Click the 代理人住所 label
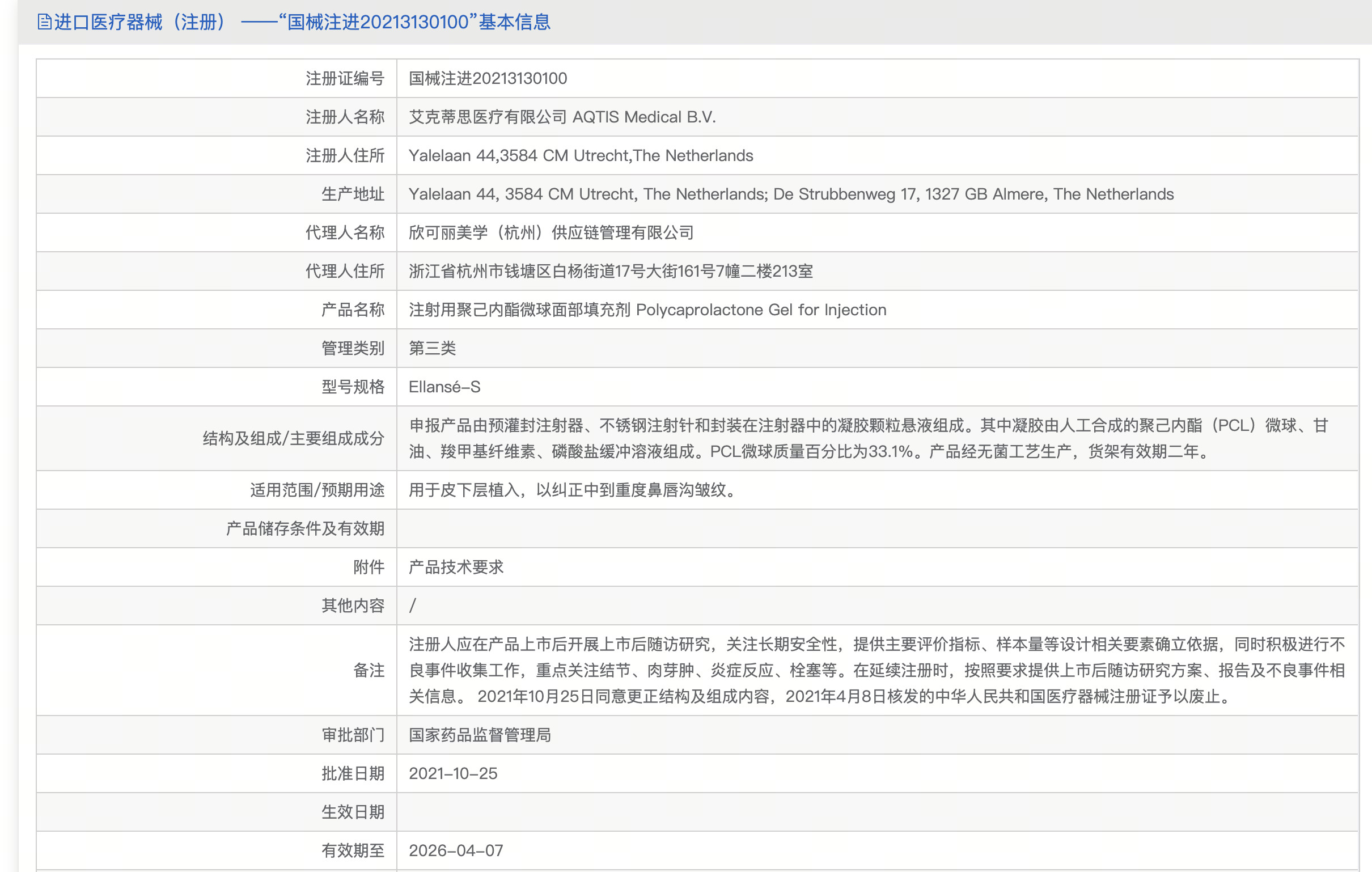The height and width of the screenshot is (872, 1372). point(345,271)
